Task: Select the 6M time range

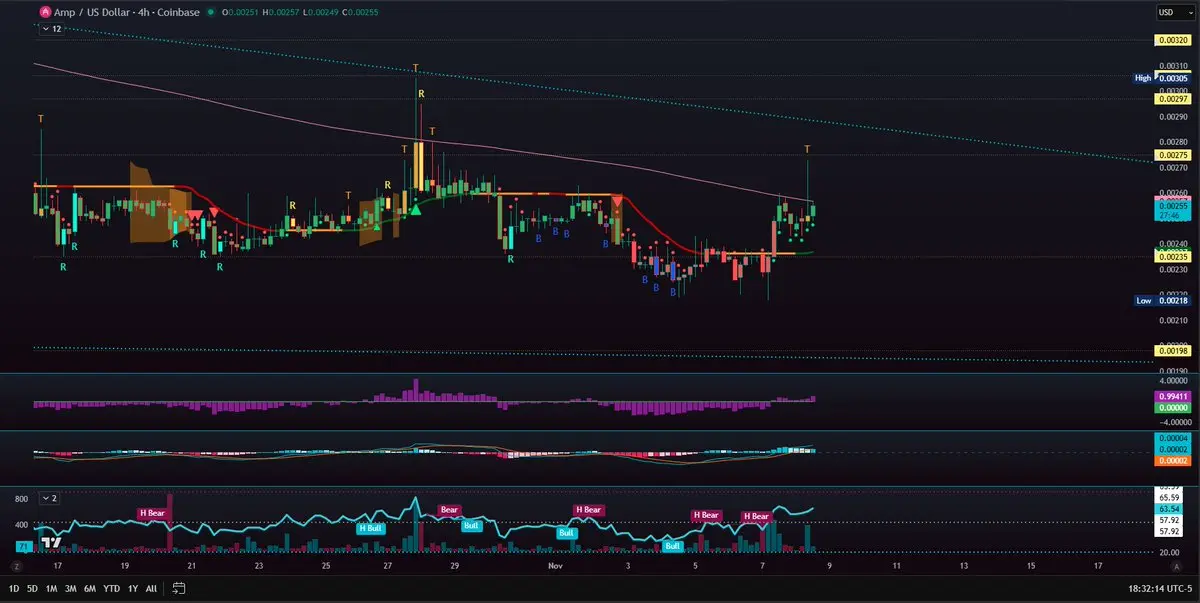Action: coord(89,588)
